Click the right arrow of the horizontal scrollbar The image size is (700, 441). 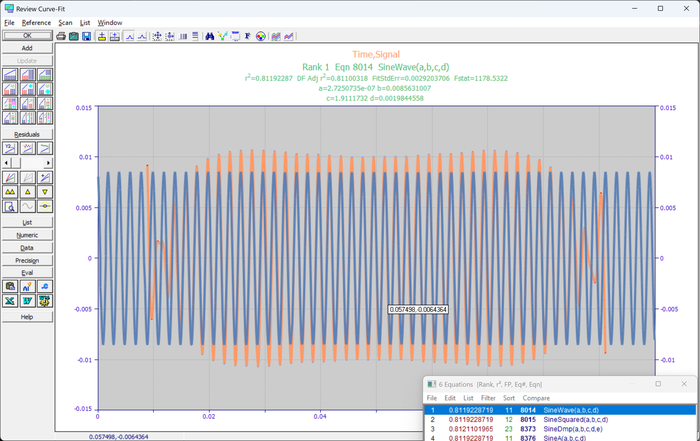click(49, 163)
